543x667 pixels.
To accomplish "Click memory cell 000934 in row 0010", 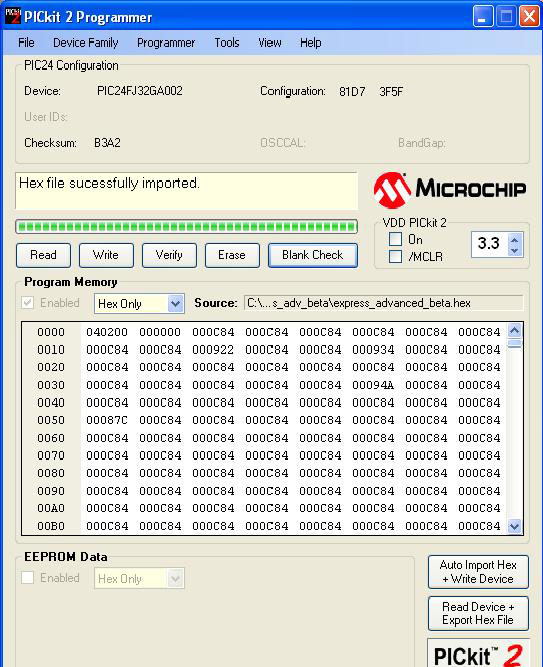I will click(x=373, y=350).
